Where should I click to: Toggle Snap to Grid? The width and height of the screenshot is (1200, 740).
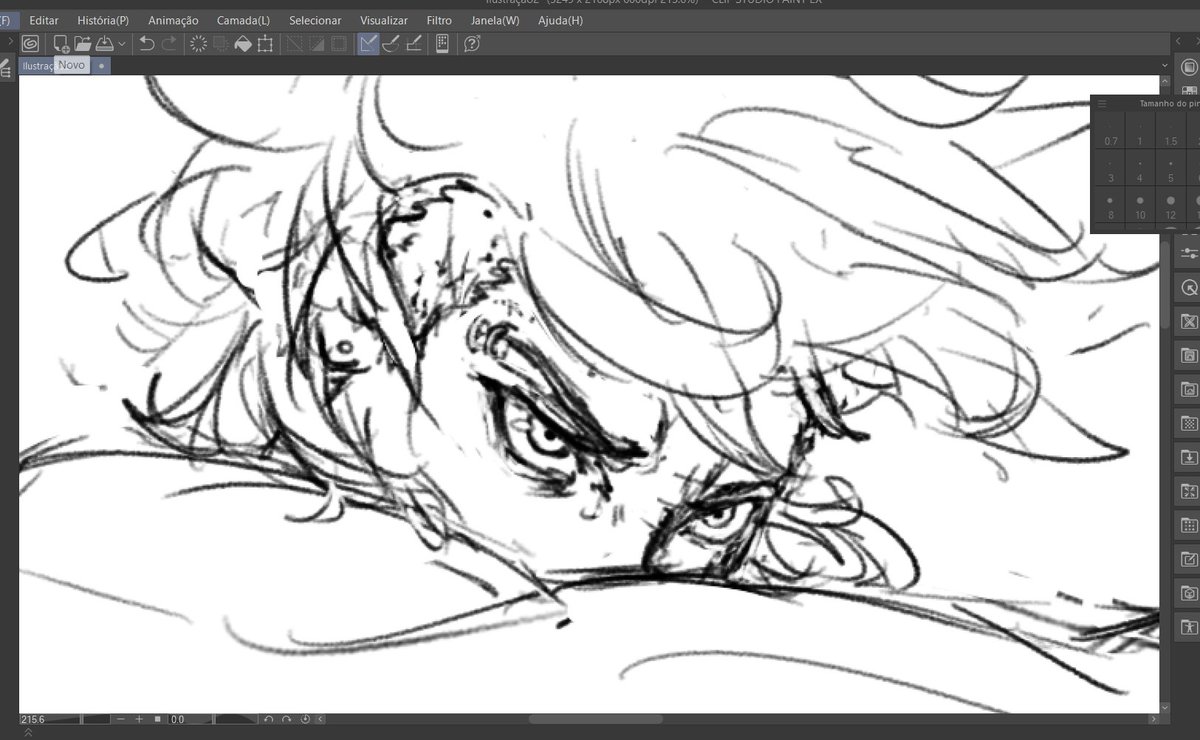[x=413, y=44]
